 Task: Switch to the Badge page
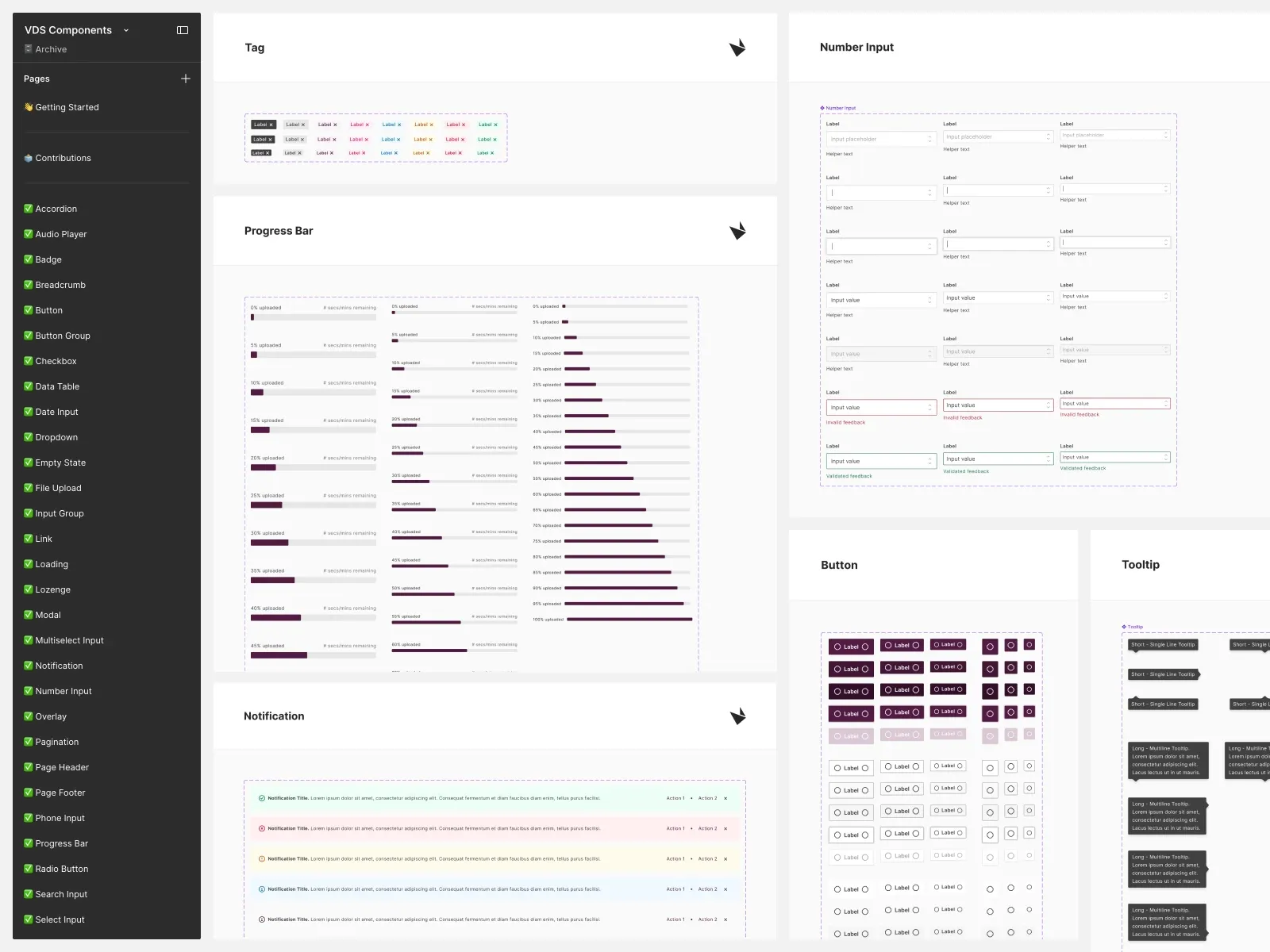48,259
